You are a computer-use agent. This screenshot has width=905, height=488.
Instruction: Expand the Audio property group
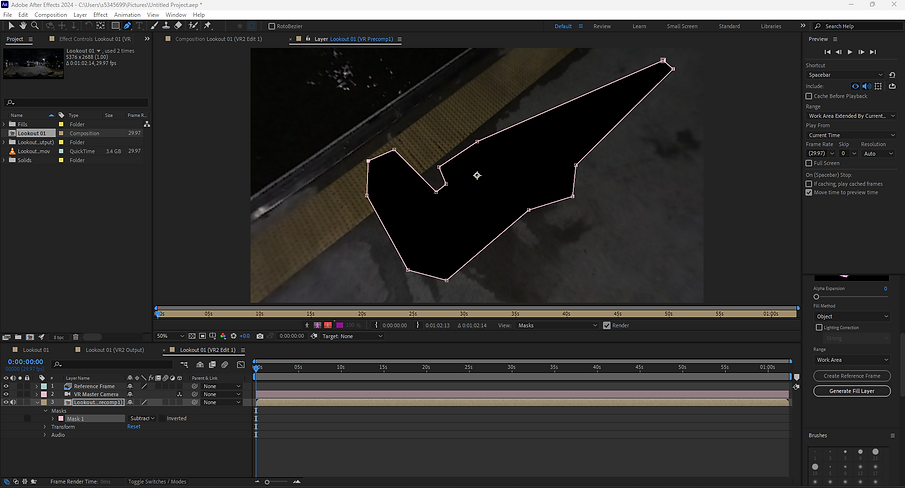pos(45,435)
